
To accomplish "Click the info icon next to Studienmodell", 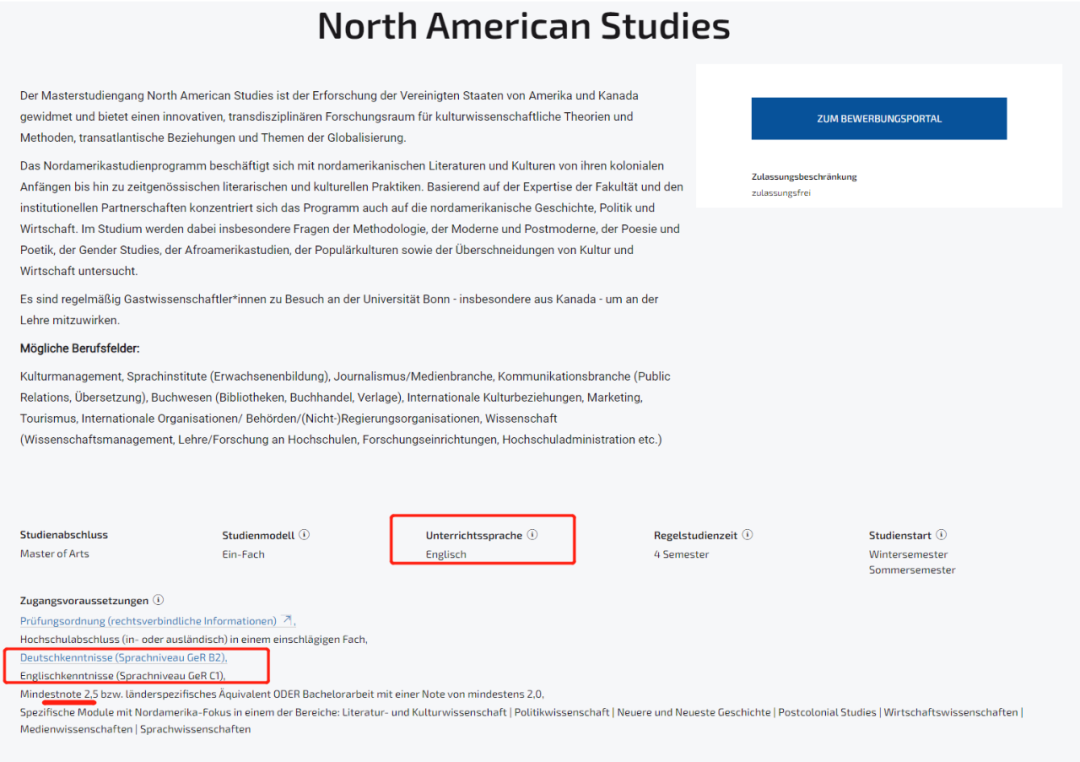I will [304, 534].
